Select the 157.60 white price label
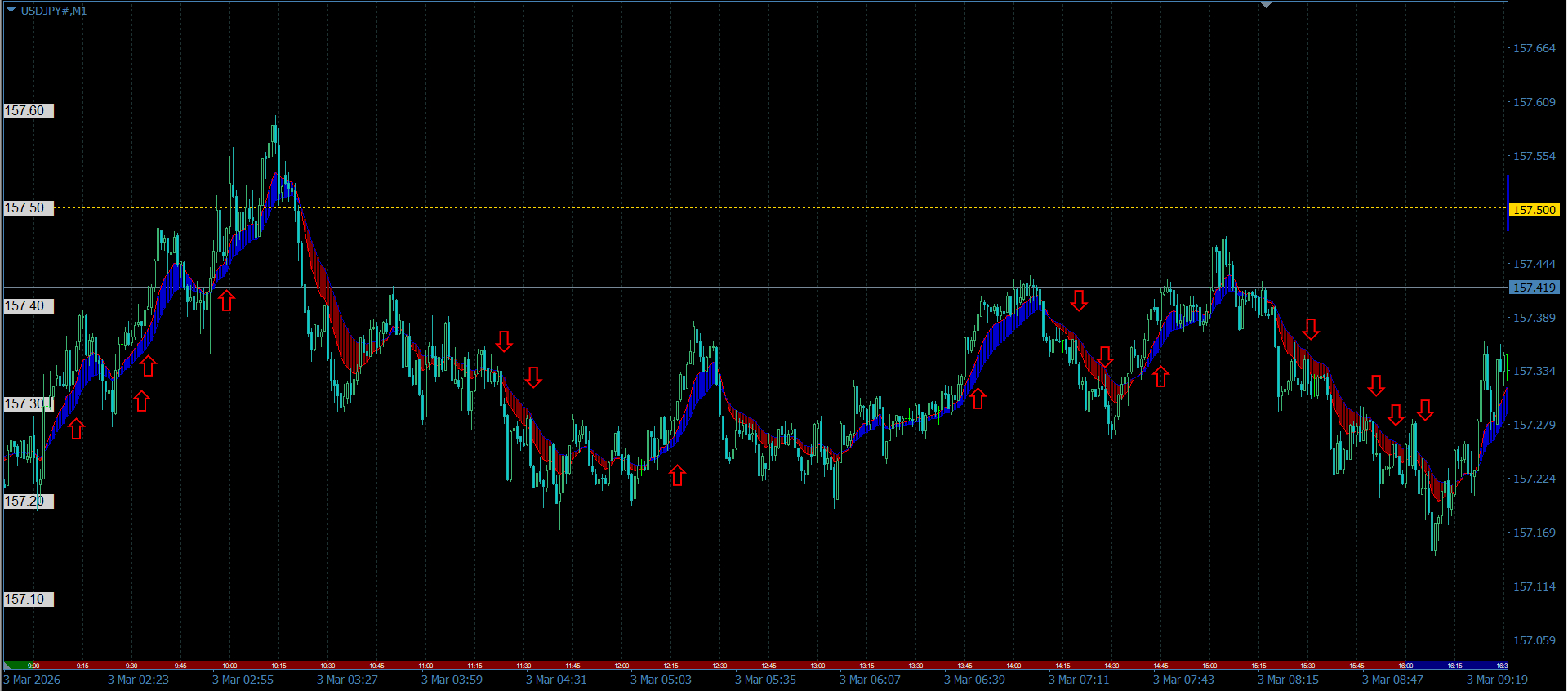The height and width of the screenshot is (691, 1568). [x=29, y=111]
